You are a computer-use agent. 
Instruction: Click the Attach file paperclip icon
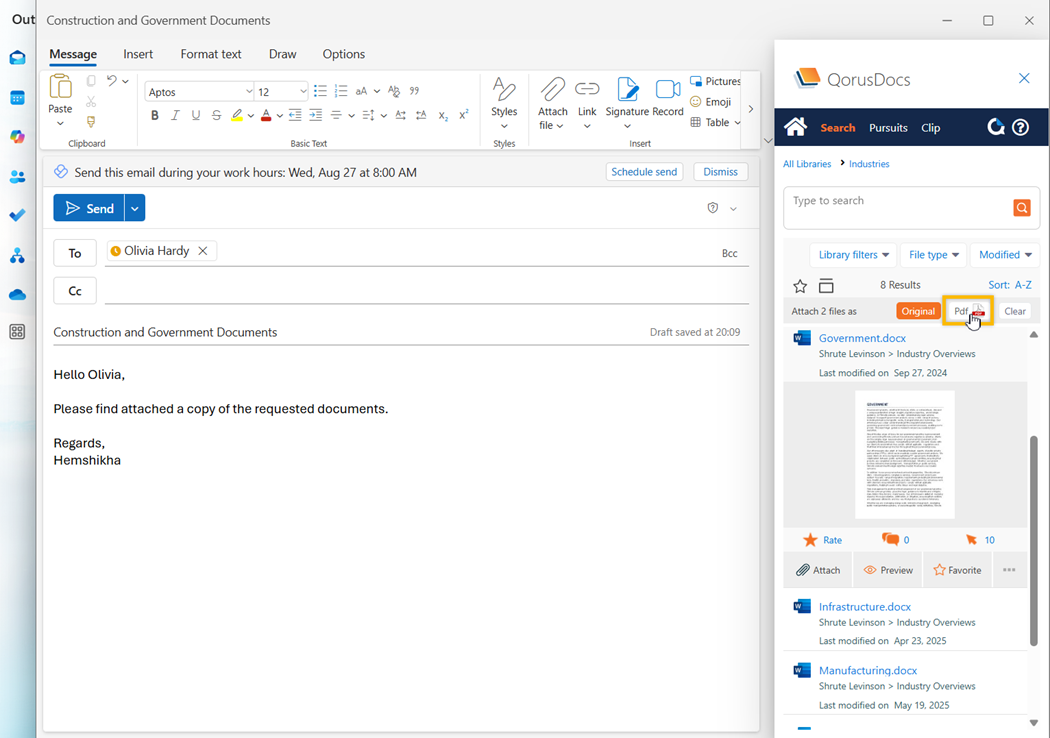pyautogui.click(x=552, y=90)
